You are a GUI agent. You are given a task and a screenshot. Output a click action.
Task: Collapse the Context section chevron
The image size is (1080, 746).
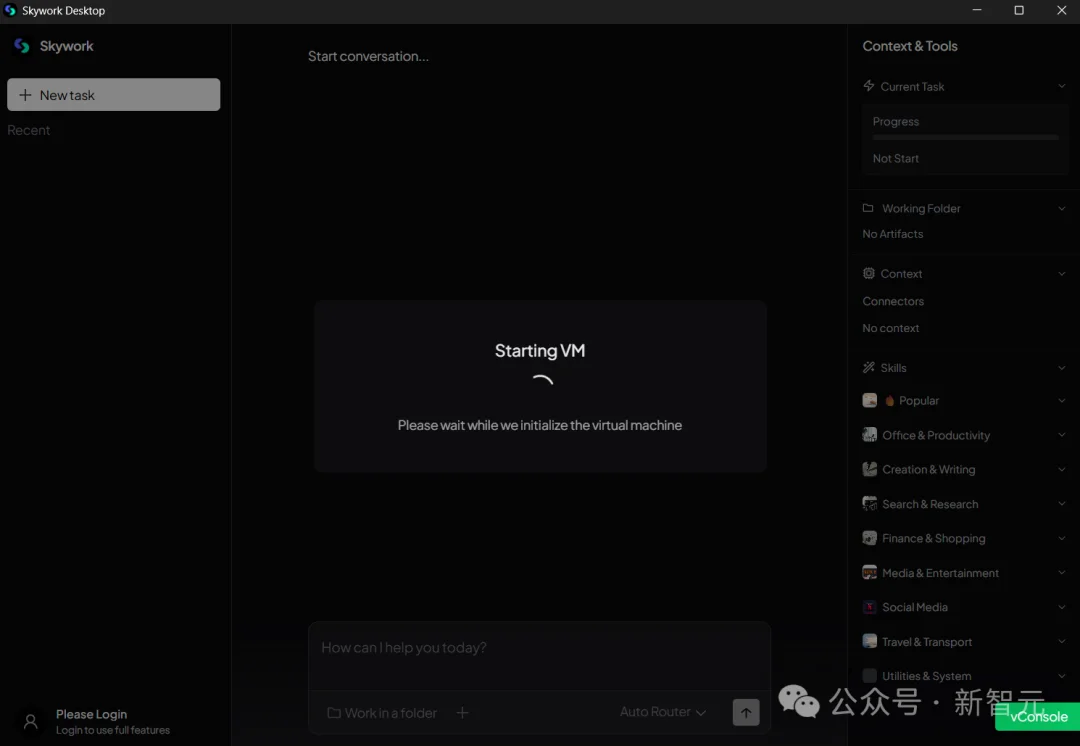coord(1061,274)
